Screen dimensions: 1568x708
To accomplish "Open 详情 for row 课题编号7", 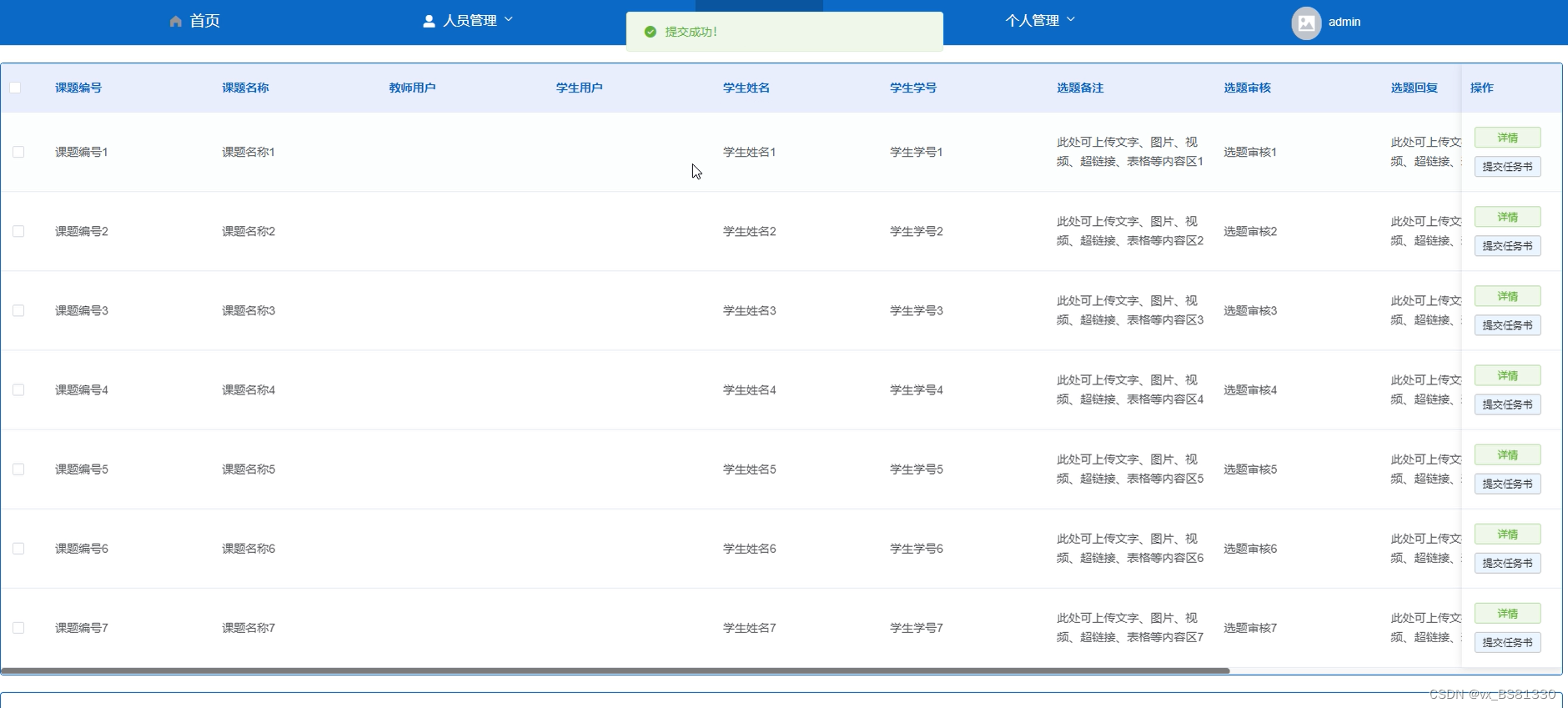I will click(1507, 613).
